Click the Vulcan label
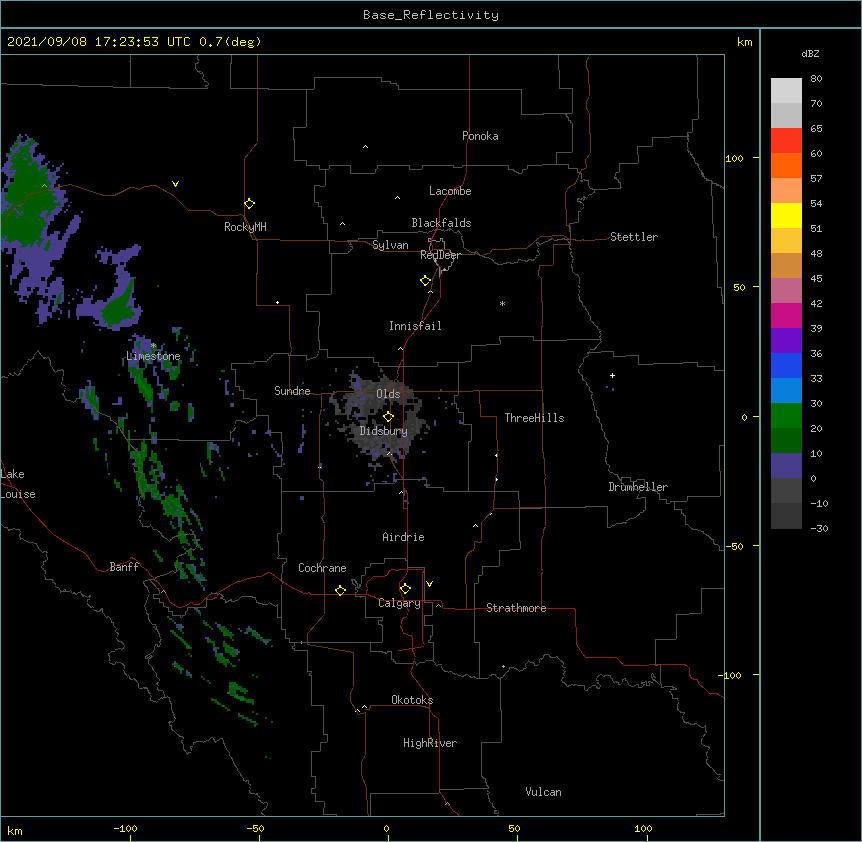 pyautogui.click(x=543, y=792)
